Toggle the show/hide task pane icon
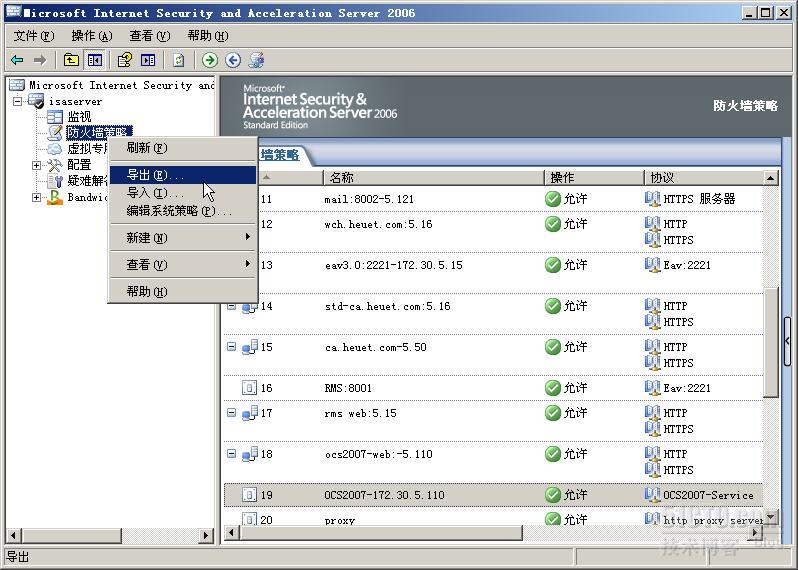 [x=148, y=60]
